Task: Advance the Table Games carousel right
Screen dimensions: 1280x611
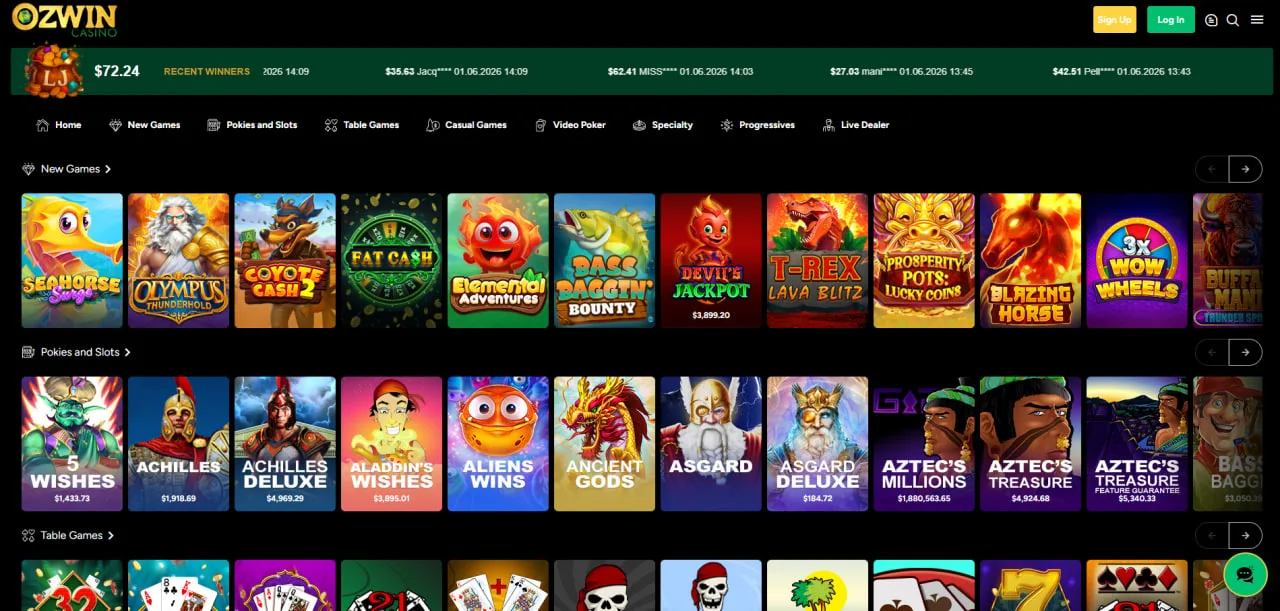Action: coord(1245,535)
